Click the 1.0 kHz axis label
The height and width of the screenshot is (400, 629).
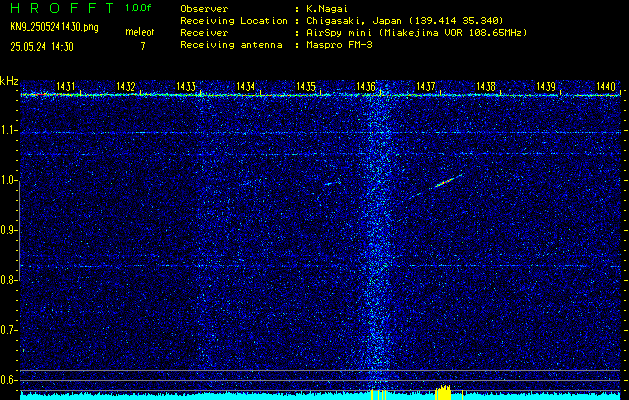point(9,181)
